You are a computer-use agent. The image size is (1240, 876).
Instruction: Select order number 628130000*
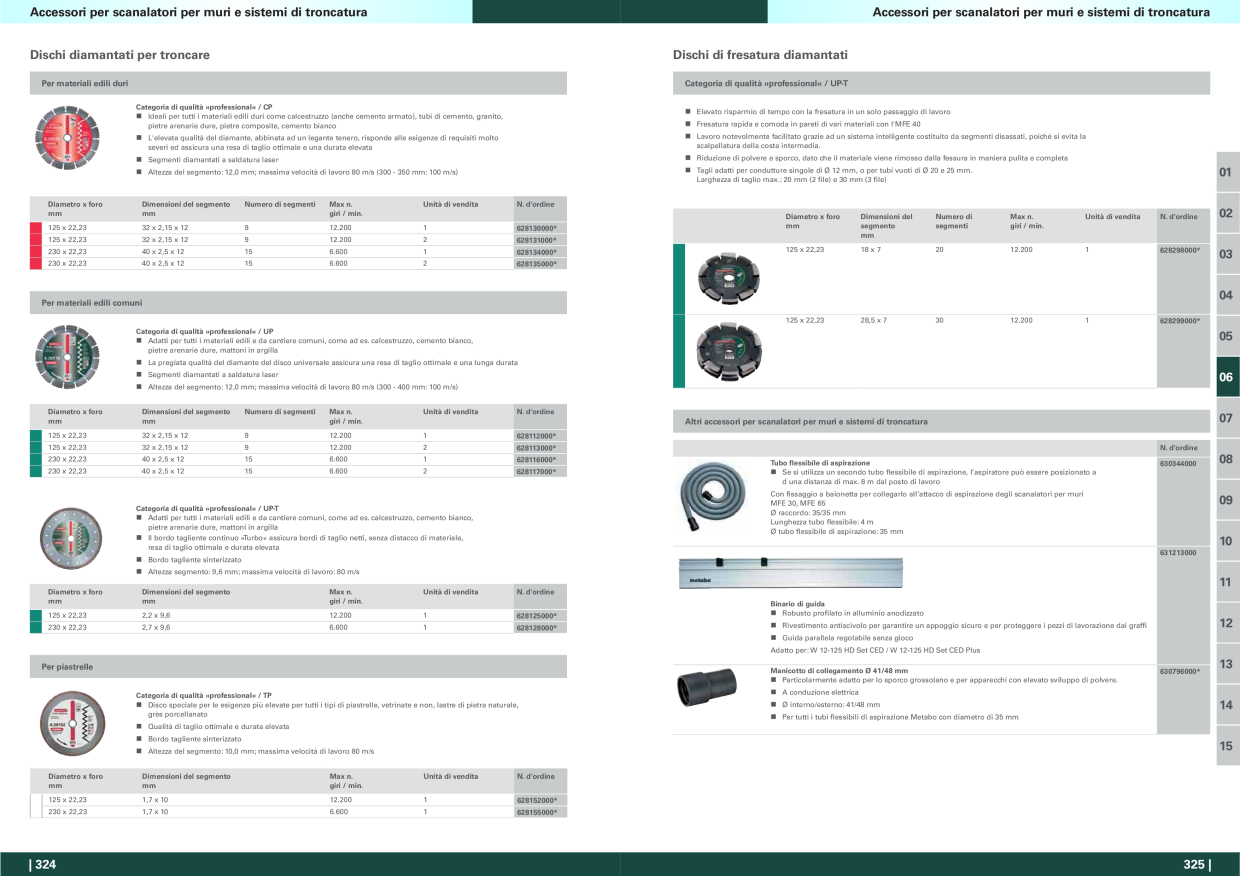click(536, 228)
